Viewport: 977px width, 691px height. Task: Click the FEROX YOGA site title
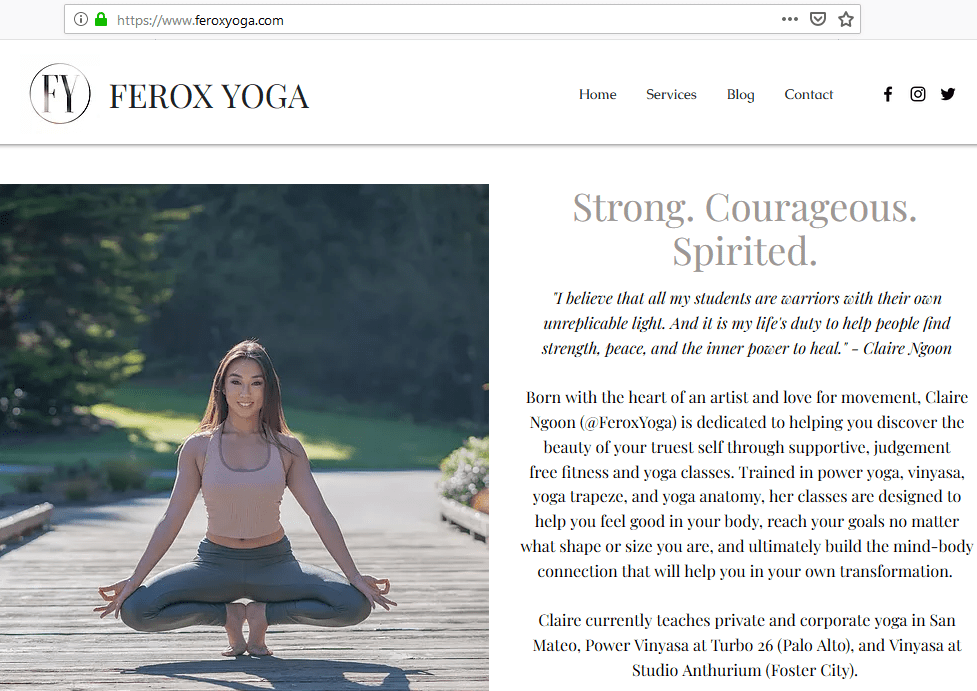click(209, 96)
